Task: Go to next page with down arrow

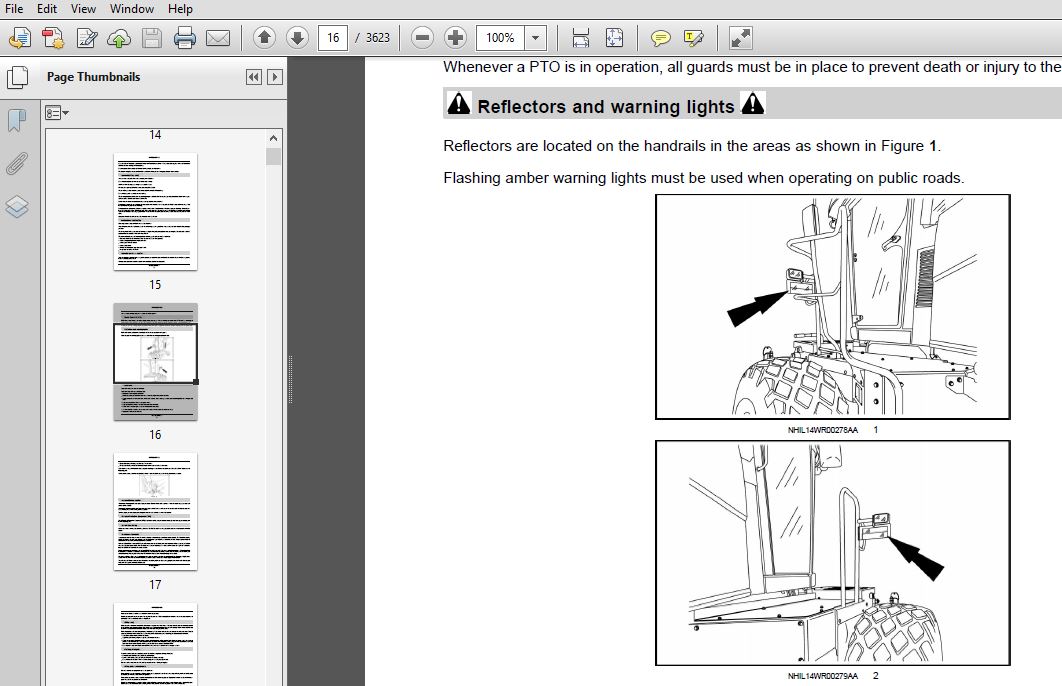Action: (x=297, y=38)
